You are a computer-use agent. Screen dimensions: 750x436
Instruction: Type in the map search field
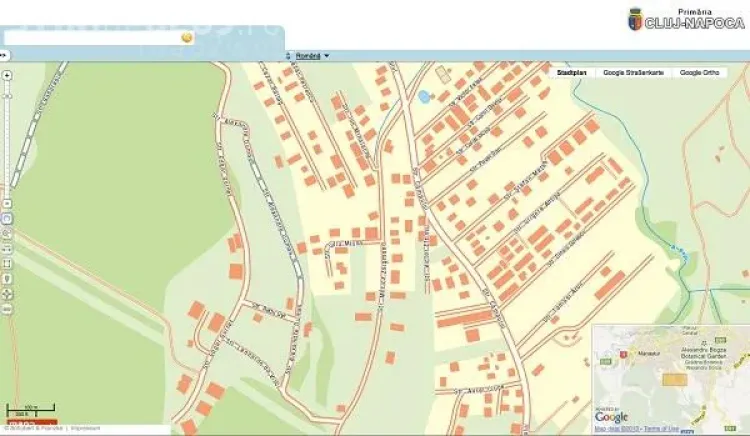[90, 37]
